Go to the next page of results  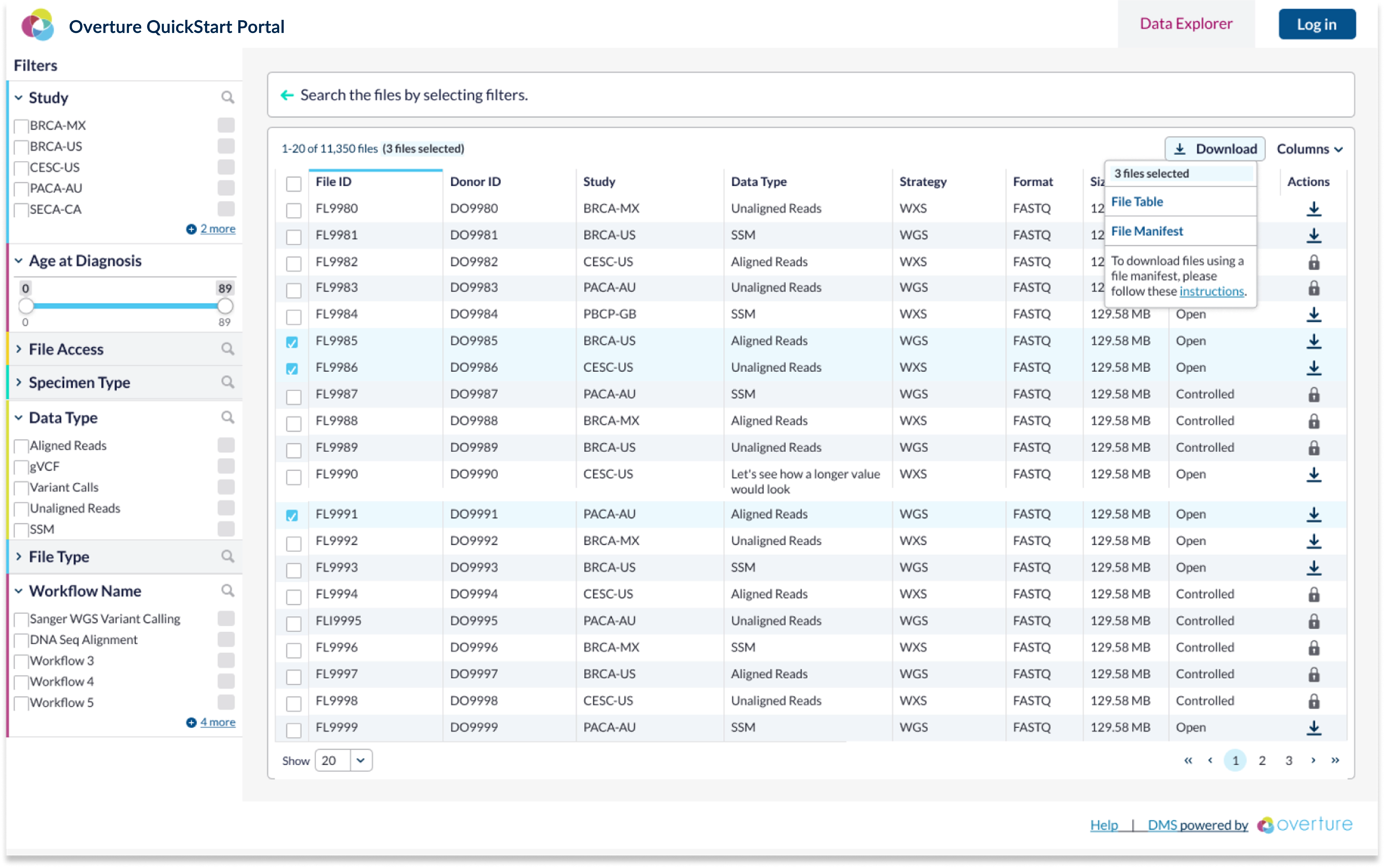[1313, 761]
